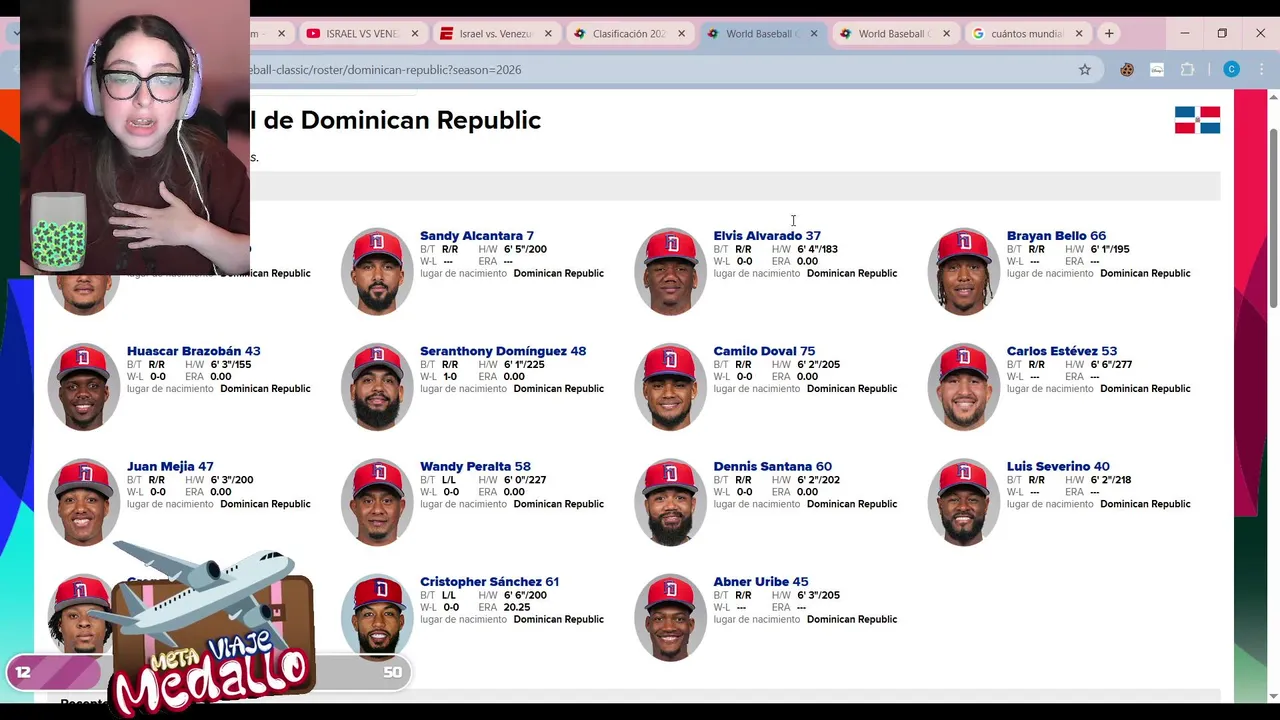1280x720 pixels.
Task: Open Elvis Alvarado 37 player link
Action: coord(767,236)
